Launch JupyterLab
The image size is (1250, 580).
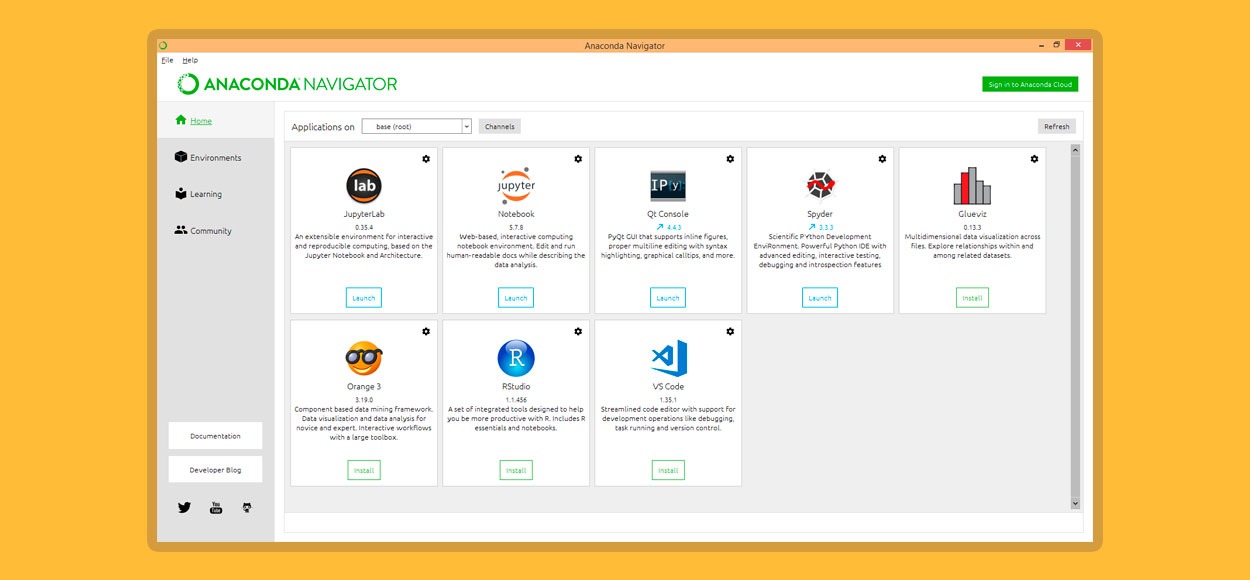(364, 298)
